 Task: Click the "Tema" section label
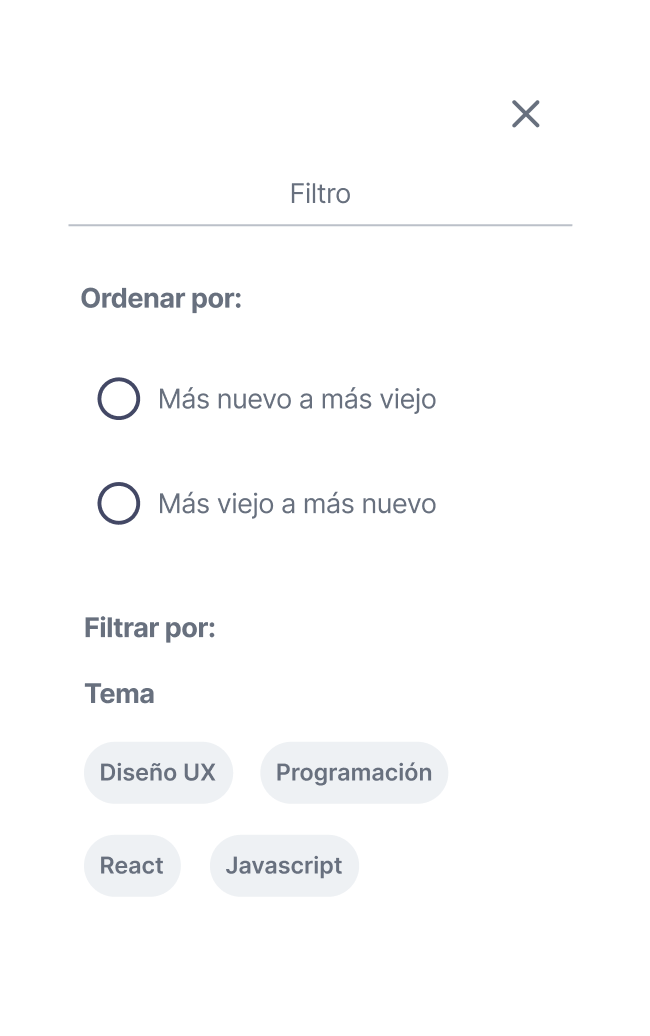coord(118,692)
